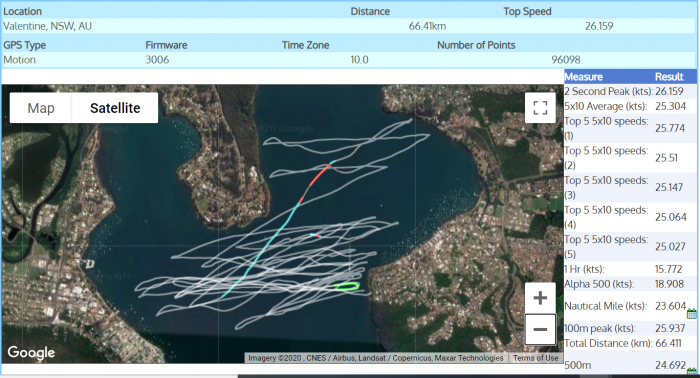
Task: Select the 100m peak (kts) row
Action: click(630, 328)
